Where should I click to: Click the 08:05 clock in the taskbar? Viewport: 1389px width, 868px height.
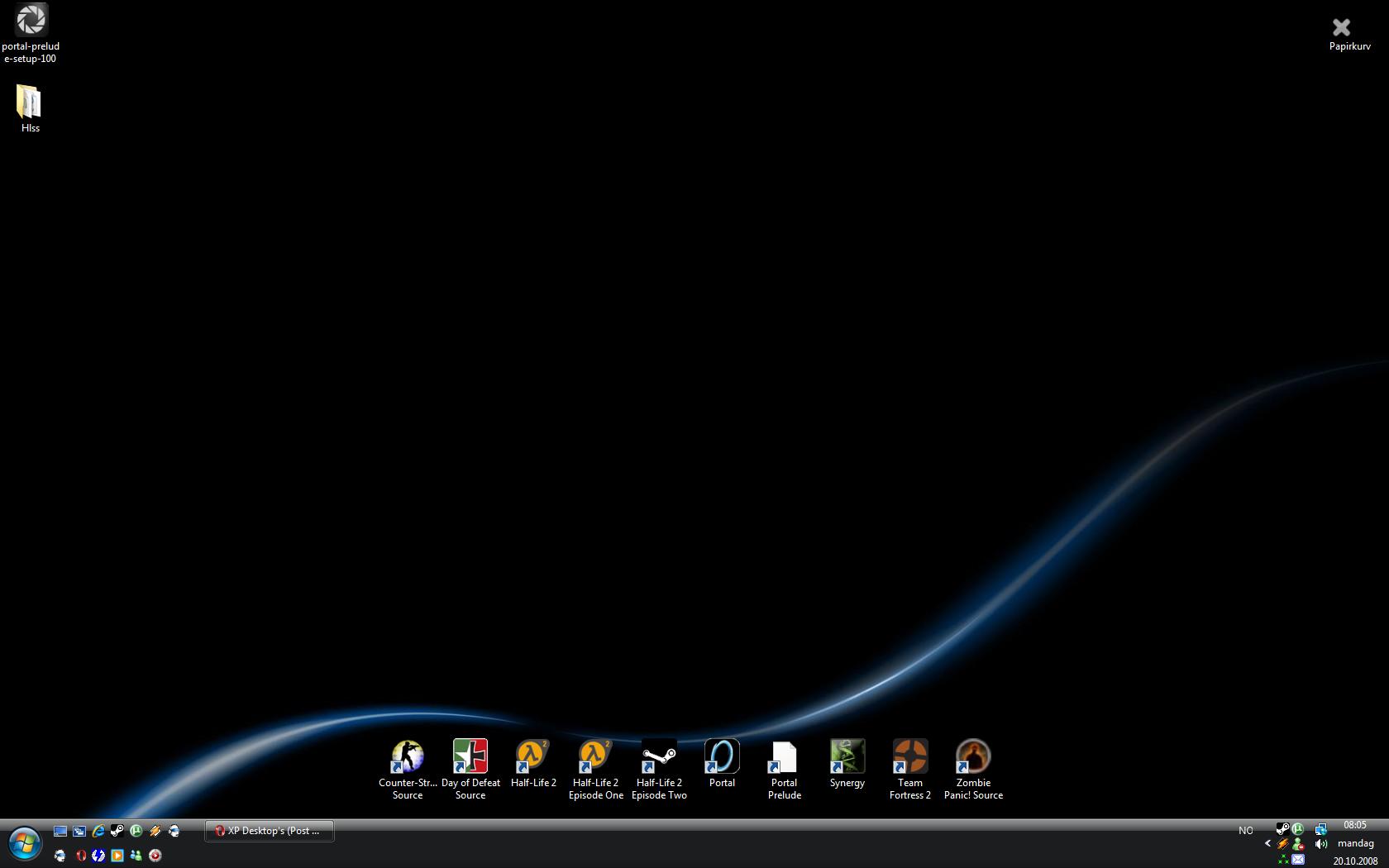[x=1355, y=825]
